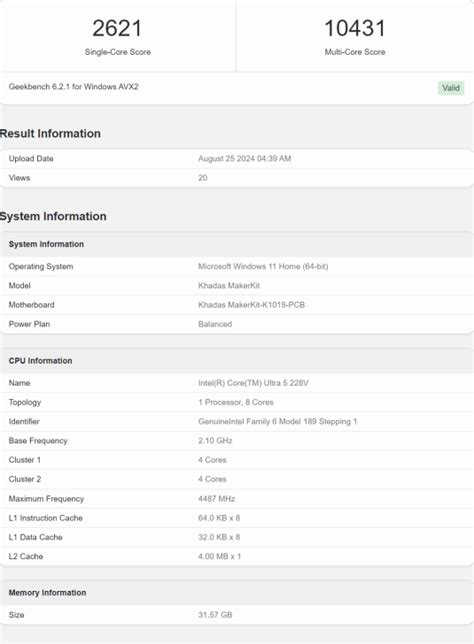Screen dimensions: 474x644
Task: Click Geekbench 6.2.1 for Windows AVX2 text
Action: tap(74, 87)
